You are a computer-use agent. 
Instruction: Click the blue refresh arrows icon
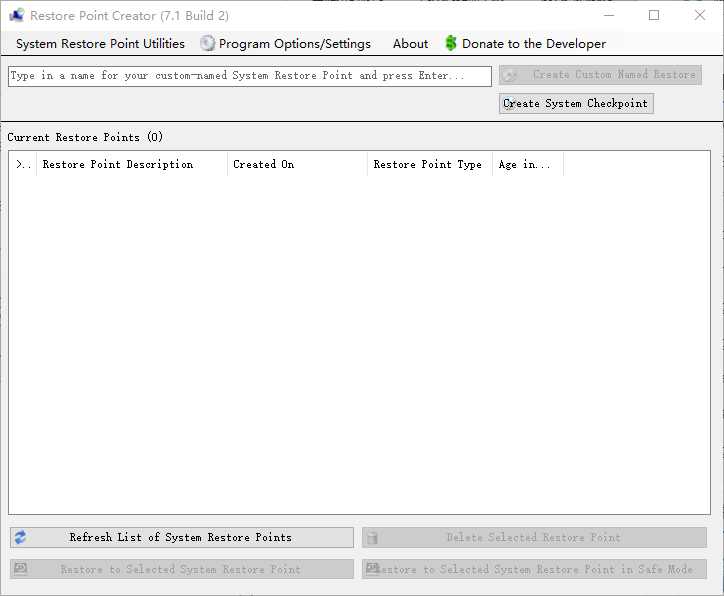click(x=20, y=537)
